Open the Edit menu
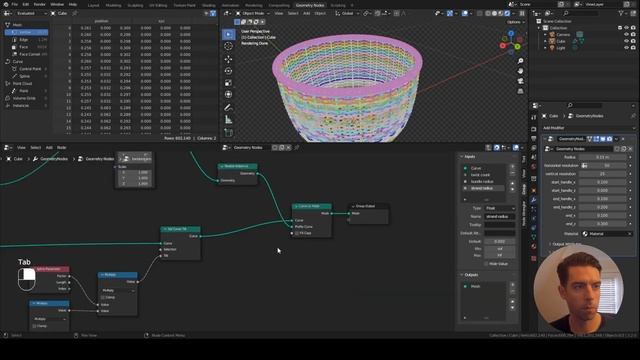The height and width of the screenshot is (360, 640). pos(26,4)
